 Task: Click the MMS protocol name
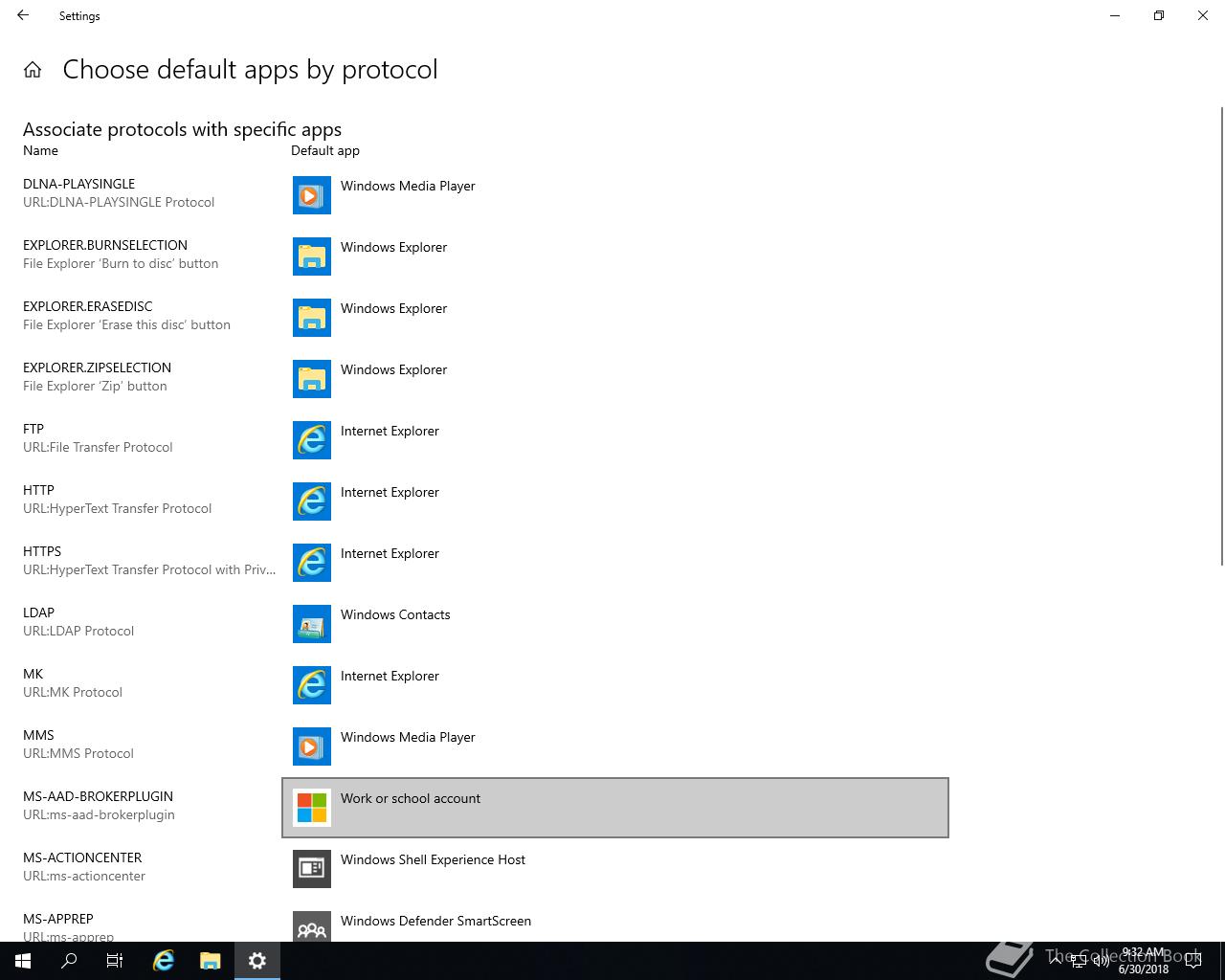pyautogui.click(x=38, y=735)
